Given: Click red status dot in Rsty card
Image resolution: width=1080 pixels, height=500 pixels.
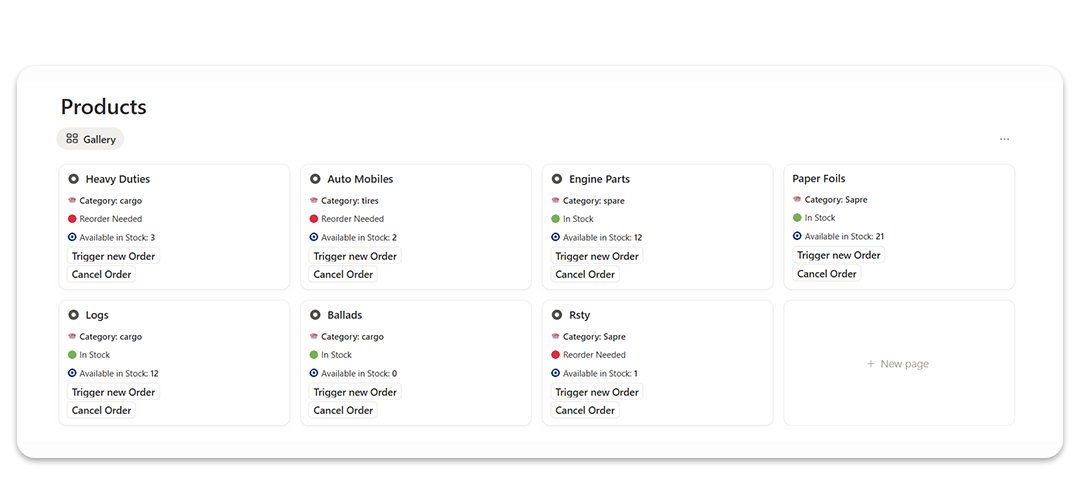Looking at the screenshot, I should [556, 355].
